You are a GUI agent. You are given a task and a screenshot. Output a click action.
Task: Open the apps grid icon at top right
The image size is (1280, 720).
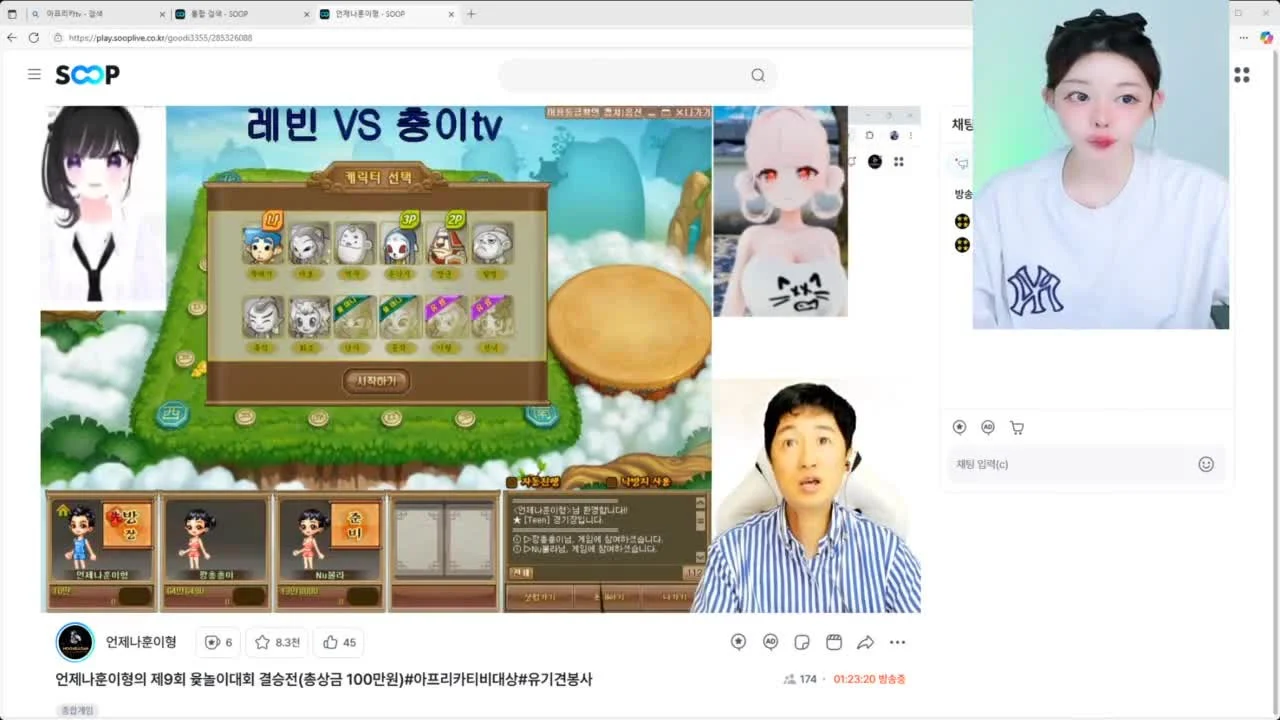point(1242,75)
